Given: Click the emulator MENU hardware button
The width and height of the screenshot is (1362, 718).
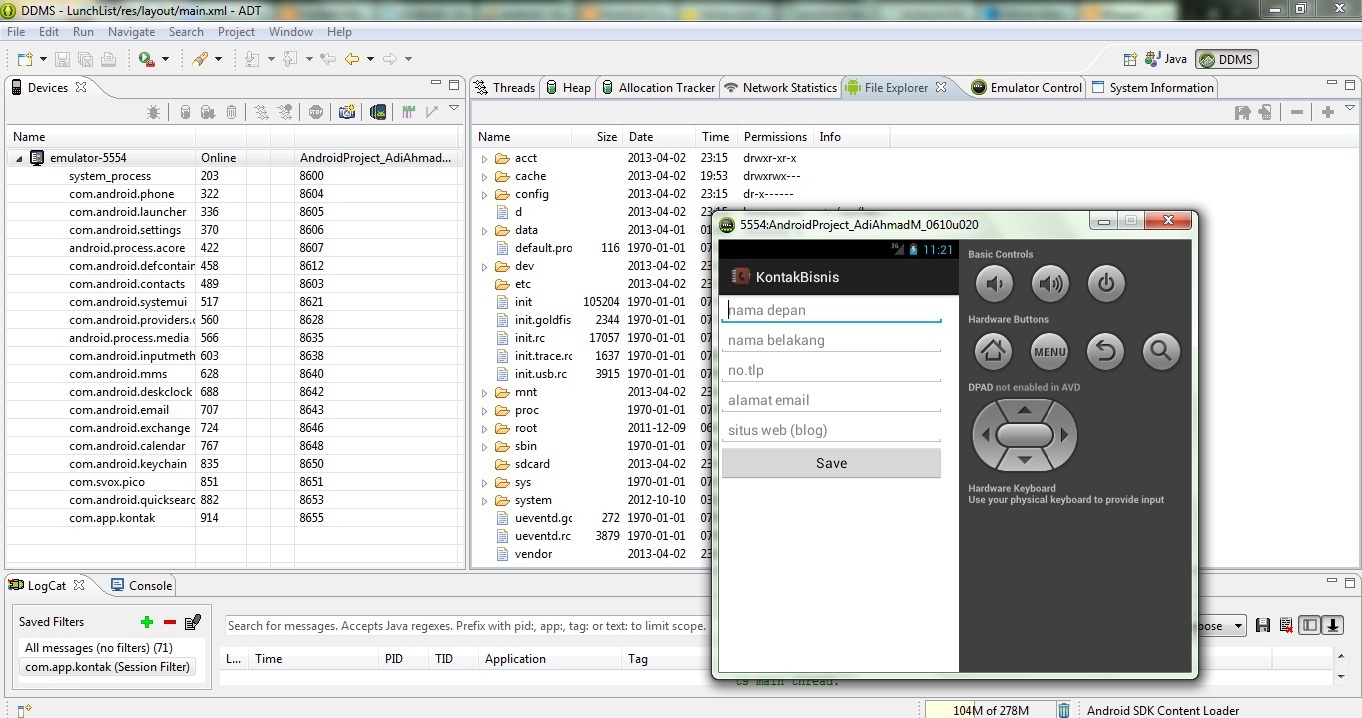Looking at the screenshot, I should [1049, 351].
